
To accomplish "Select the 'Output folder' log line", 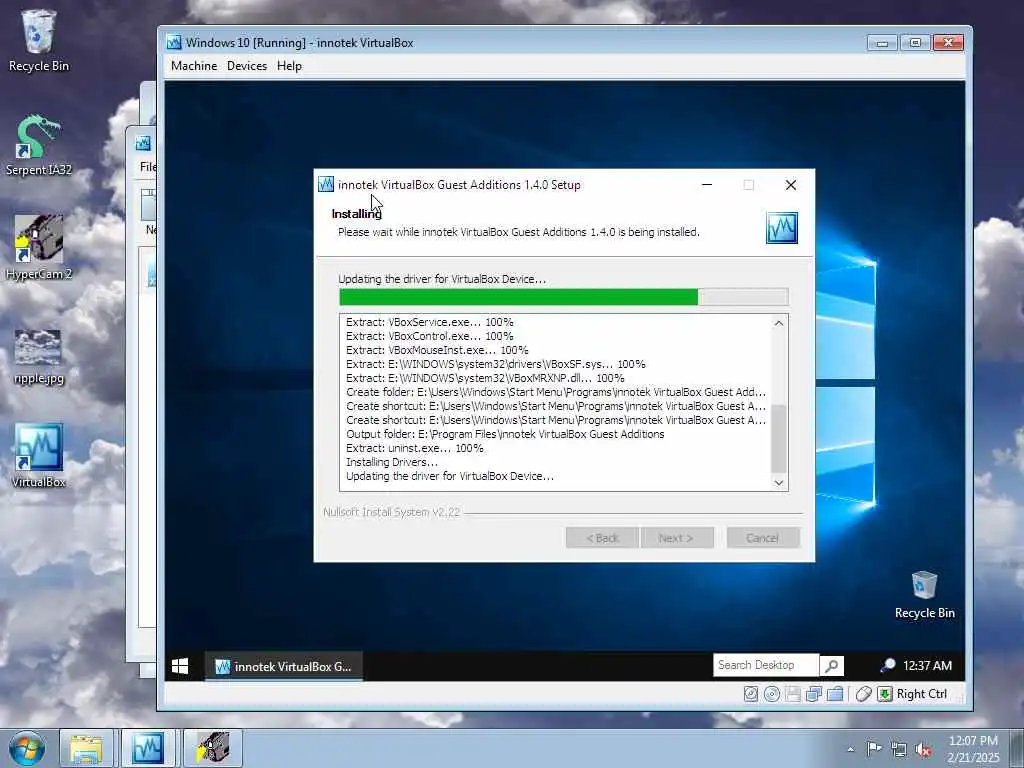I will point(505,434).
